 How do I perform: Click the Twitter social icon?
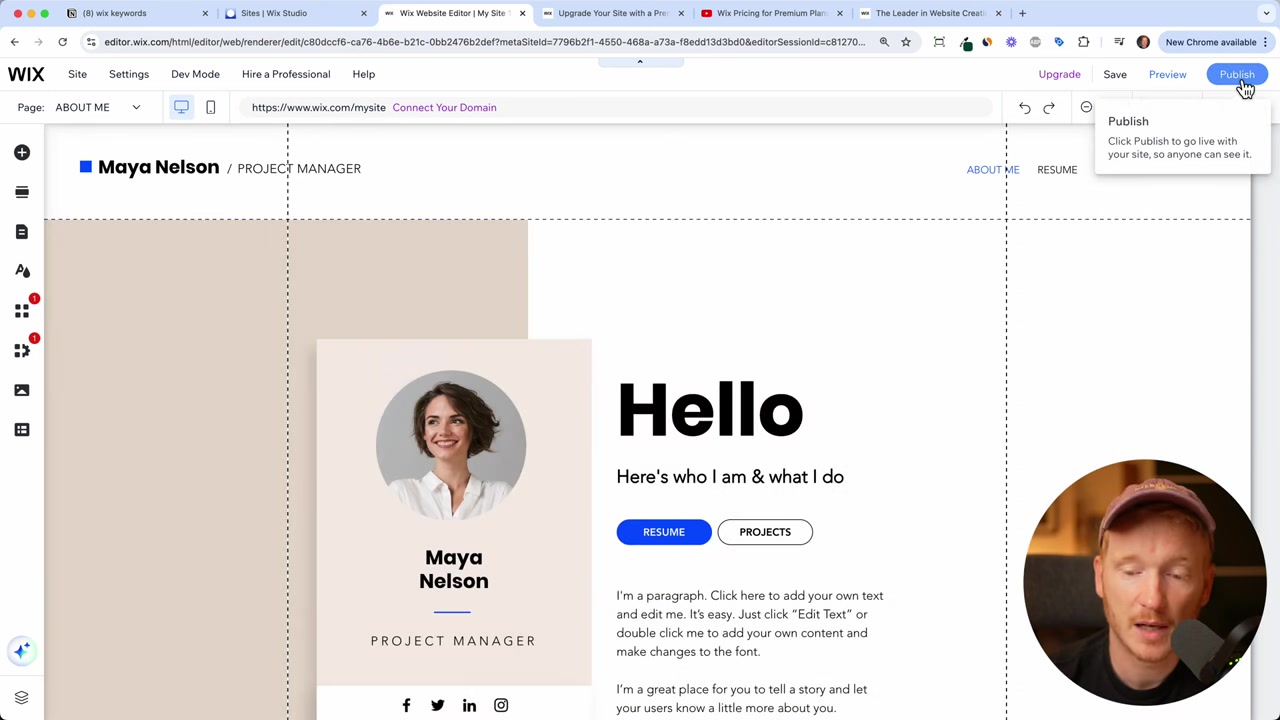click(x=437, y=706)
